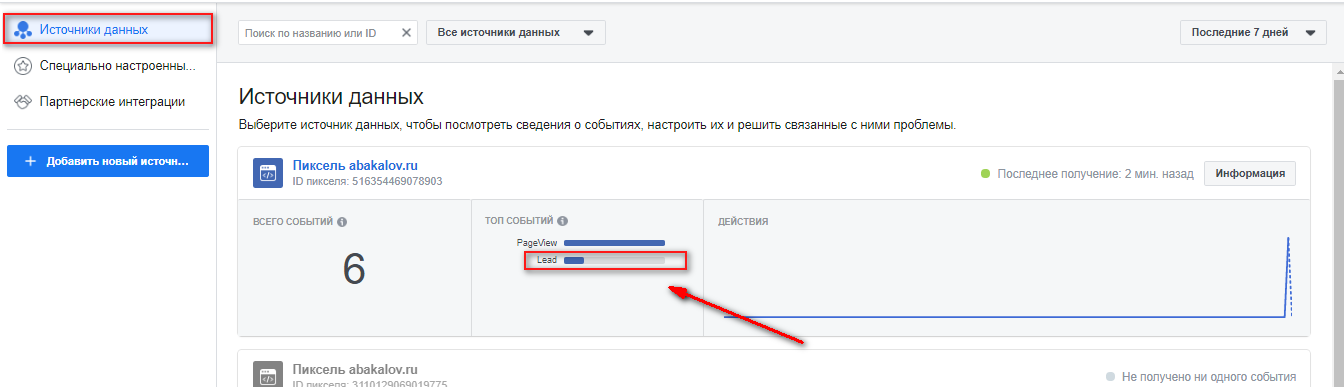Click the Lead label in top events
This screenshot has height=387, width=1344.
[x=547, y=261]
